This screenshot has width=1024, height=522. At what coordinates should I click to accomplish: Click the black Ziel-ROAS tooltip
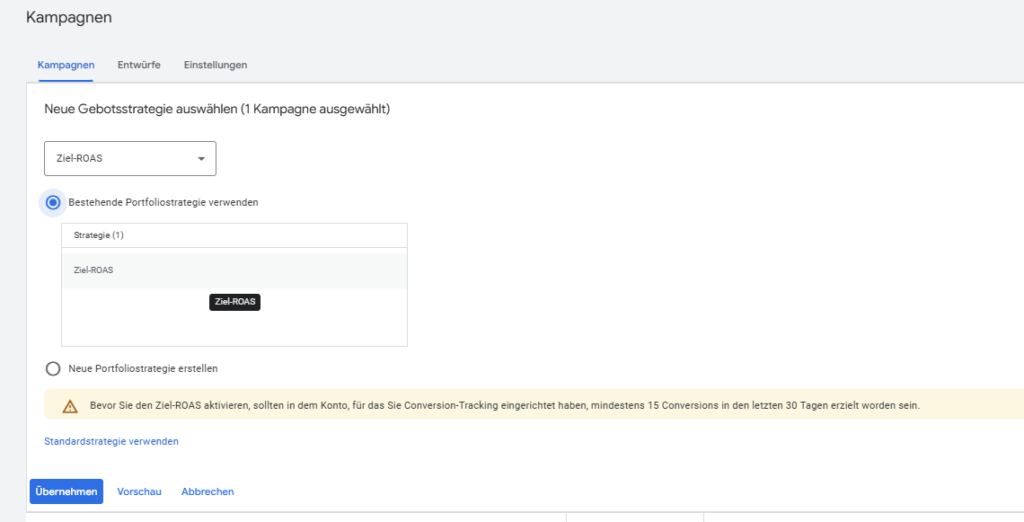point(237,302)
